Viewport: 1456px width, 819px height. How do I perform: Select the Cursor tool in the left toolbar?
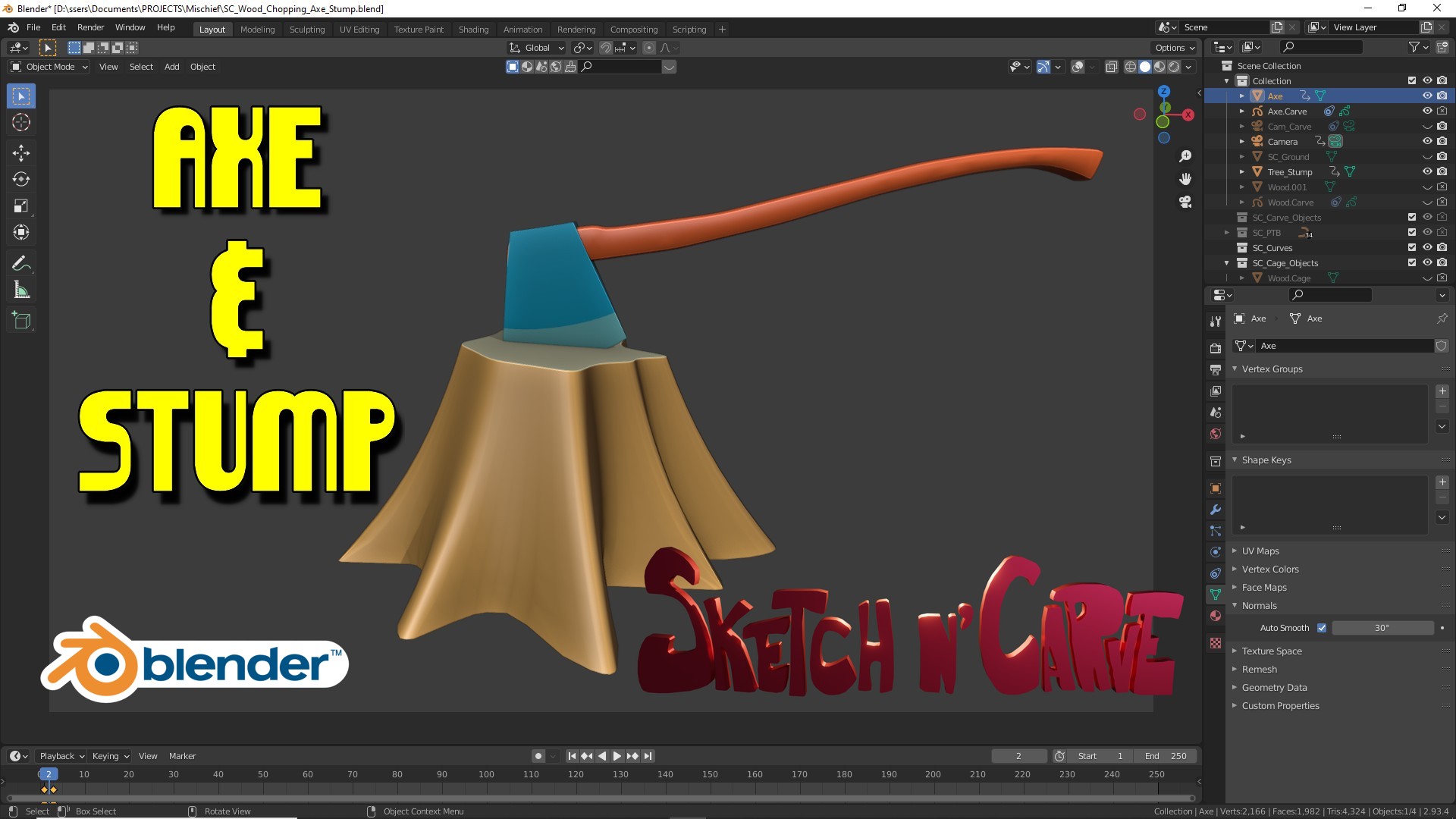(x=21, y=122)
